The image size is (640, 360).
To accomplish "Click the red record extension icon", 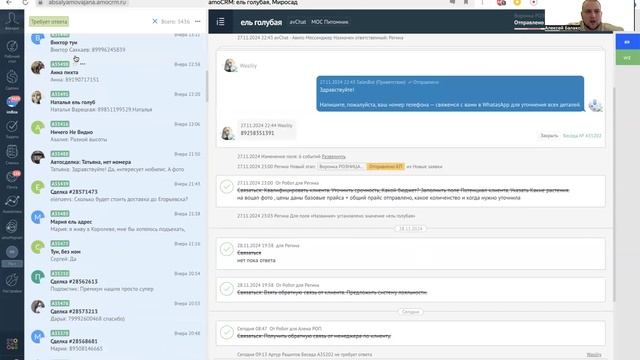I will [x=533, y=2].
